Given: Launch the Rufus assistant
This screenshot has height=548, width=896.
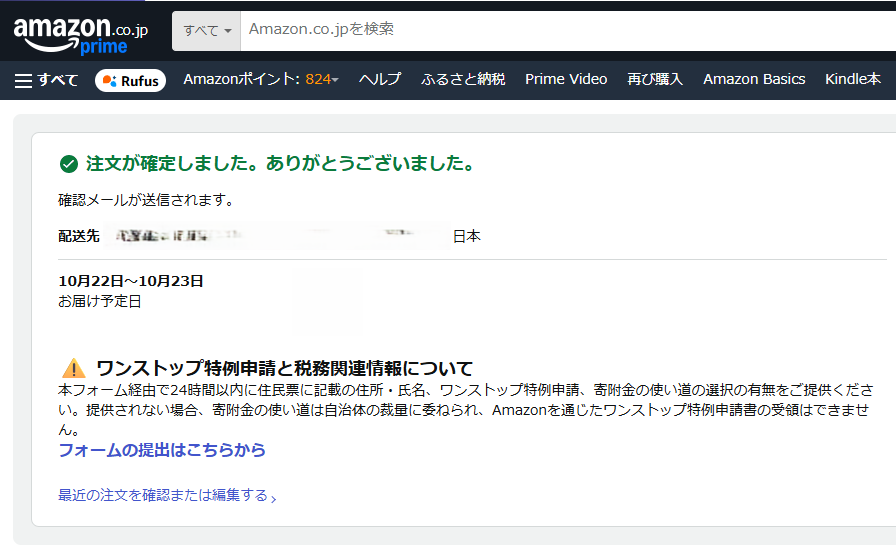Looking at the screenshot, I should coord(130,81).
